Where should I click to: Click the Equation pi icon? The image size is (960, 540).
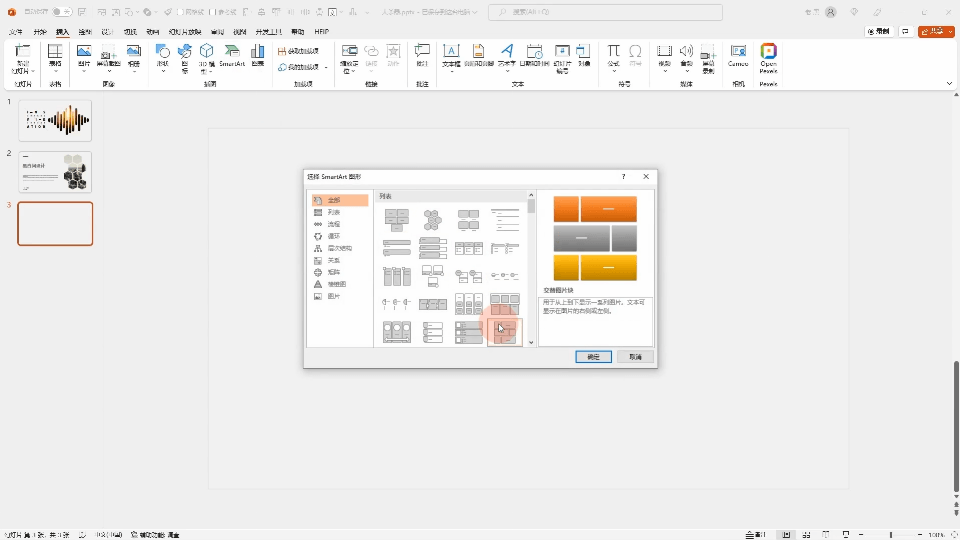613,51
